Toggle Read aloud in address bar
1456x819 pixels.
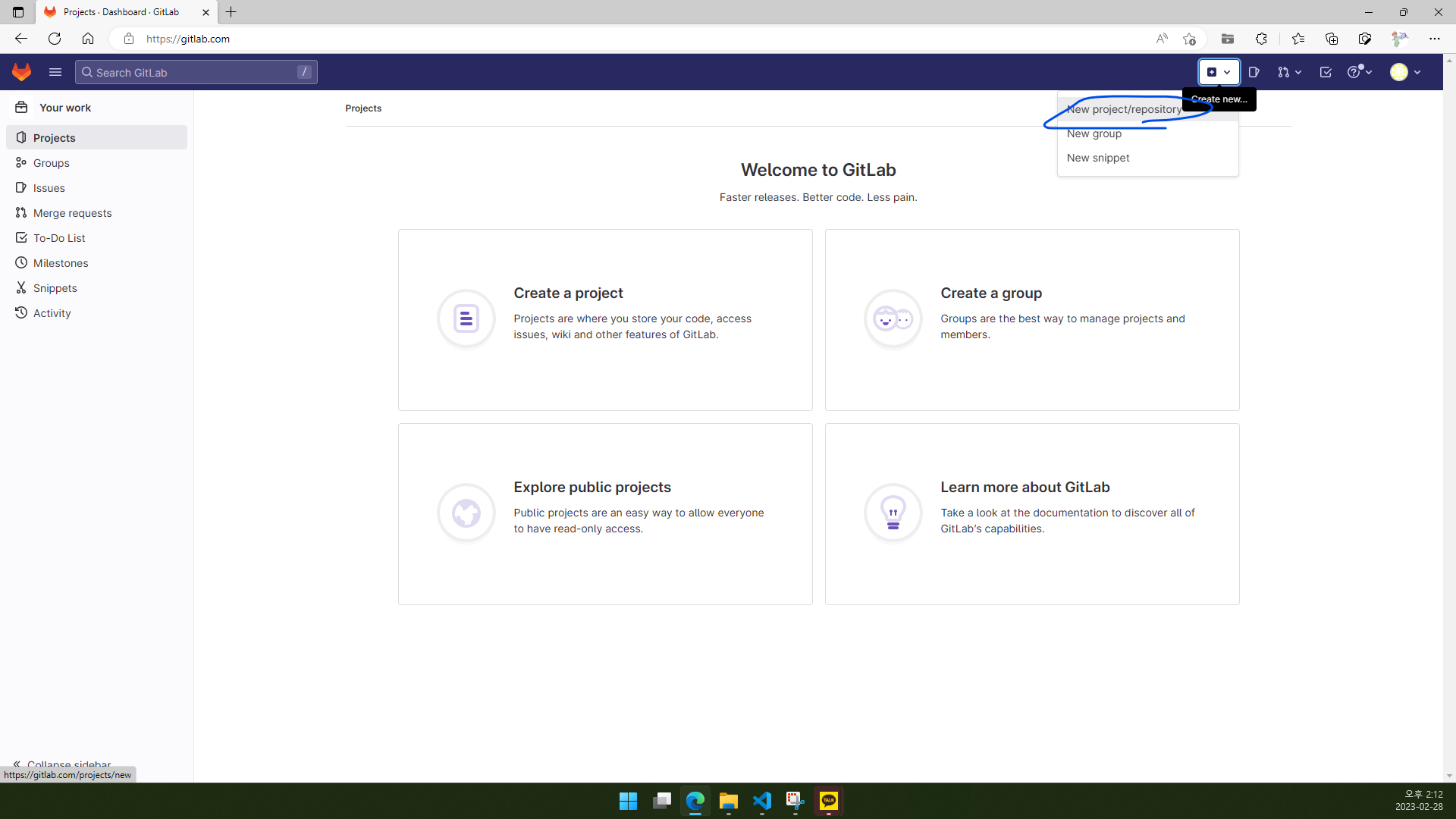1161,39
